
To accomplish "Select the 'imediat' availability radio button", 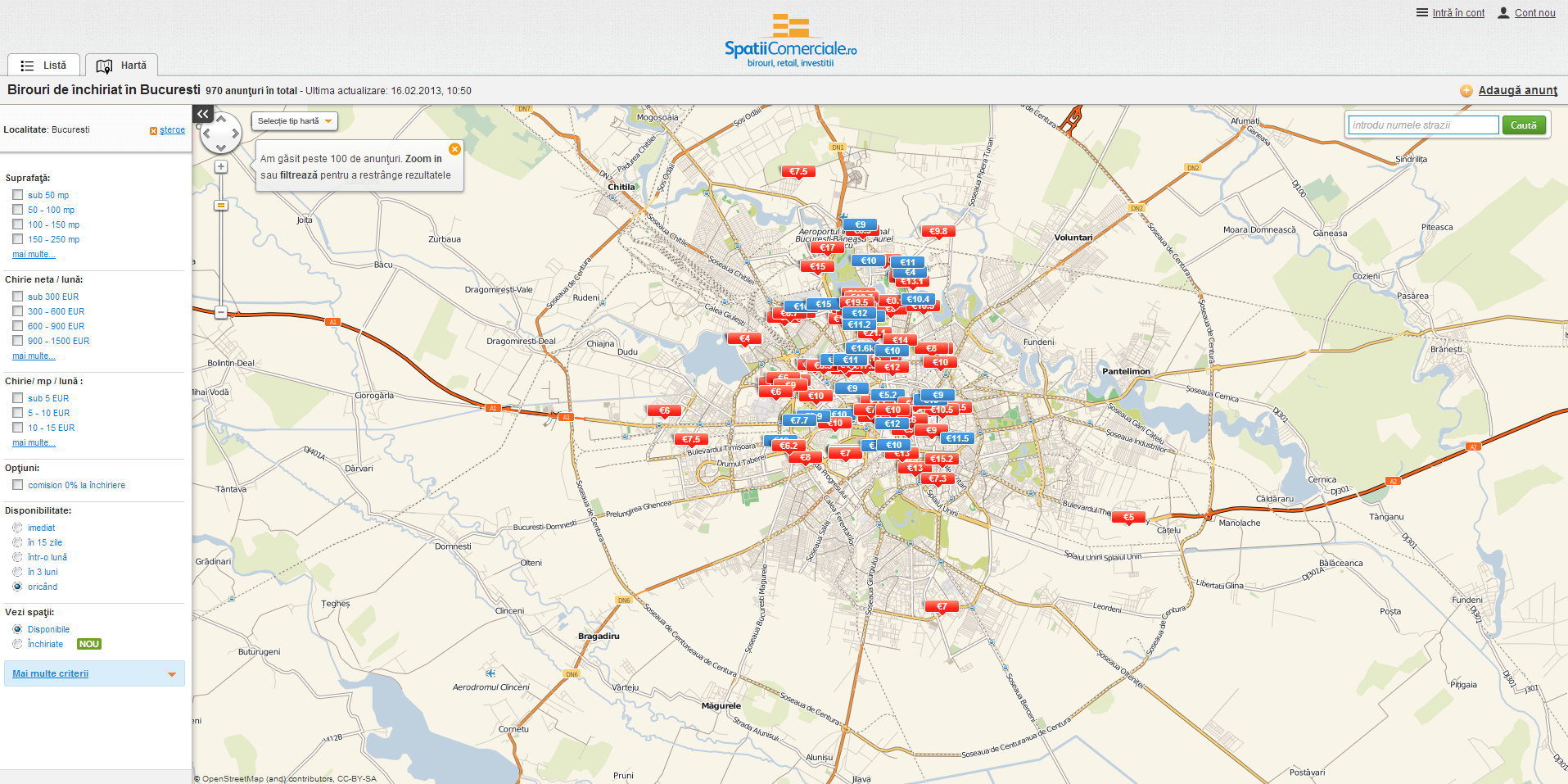I will [17, 528].
